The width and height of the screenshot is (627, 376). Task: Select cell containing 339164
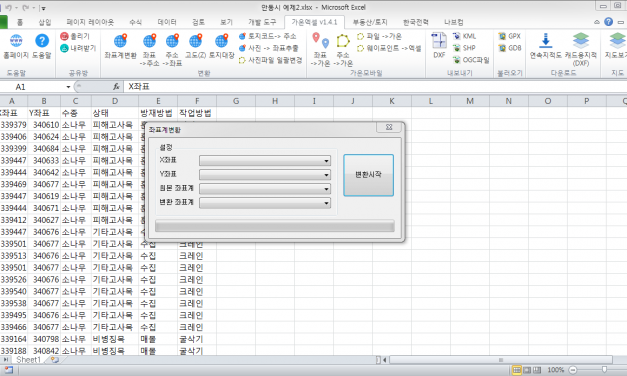click(x=14, y=339)
